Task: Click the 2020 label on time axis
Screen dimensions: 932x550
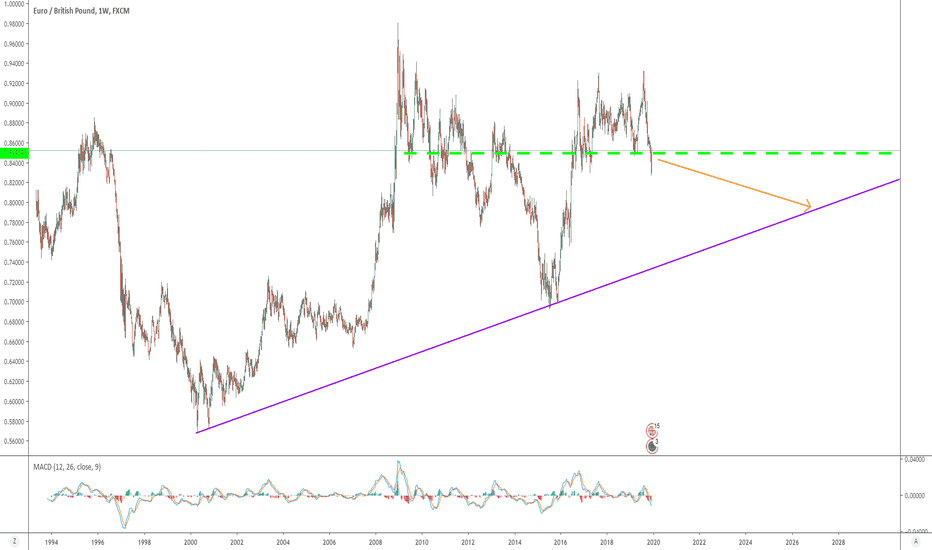Action: (x=652, y=541)
